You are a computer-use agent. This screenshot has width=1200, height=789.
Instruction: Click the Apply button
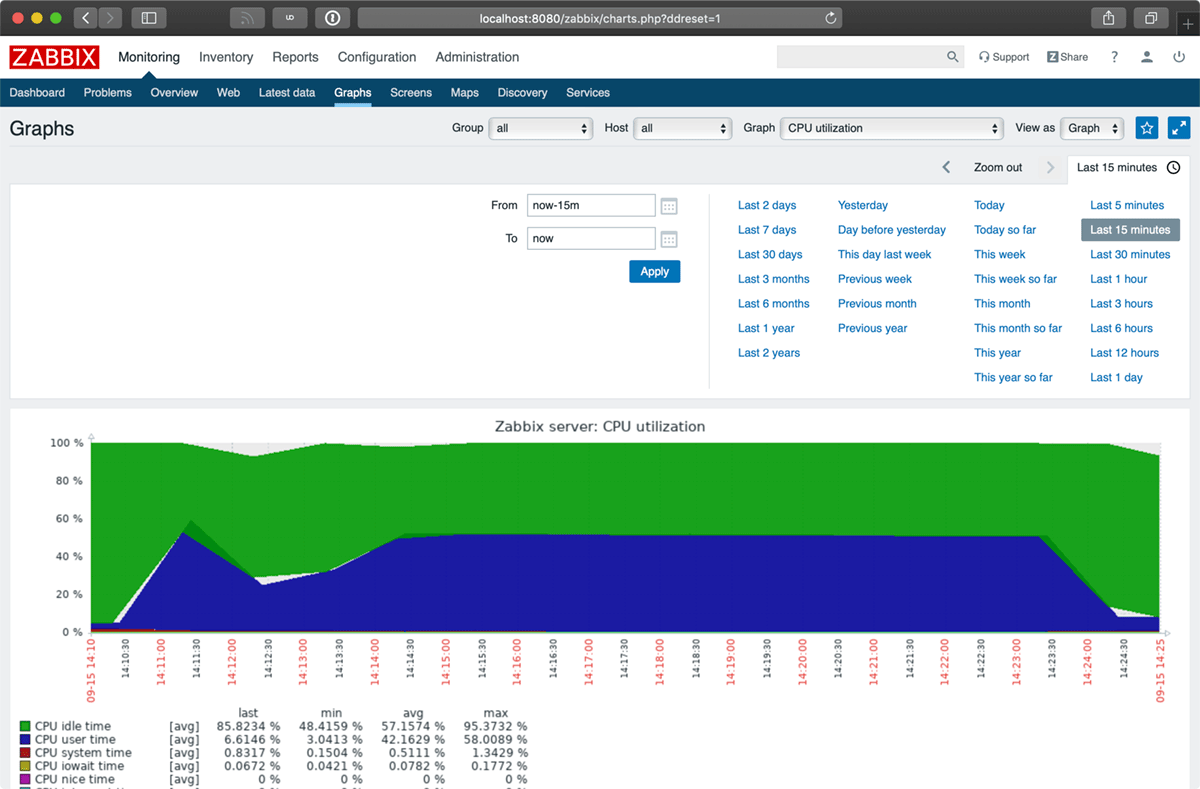point(655,271)
